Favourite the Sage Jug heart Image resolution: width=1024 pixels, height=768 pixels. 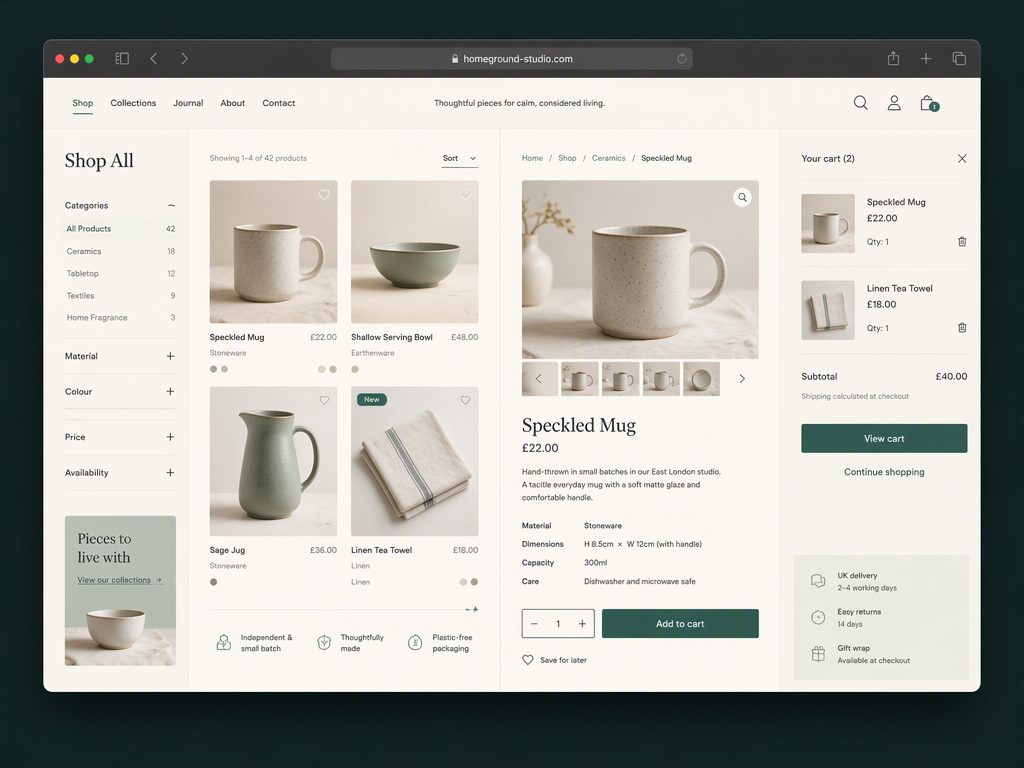tap(324, 400)
